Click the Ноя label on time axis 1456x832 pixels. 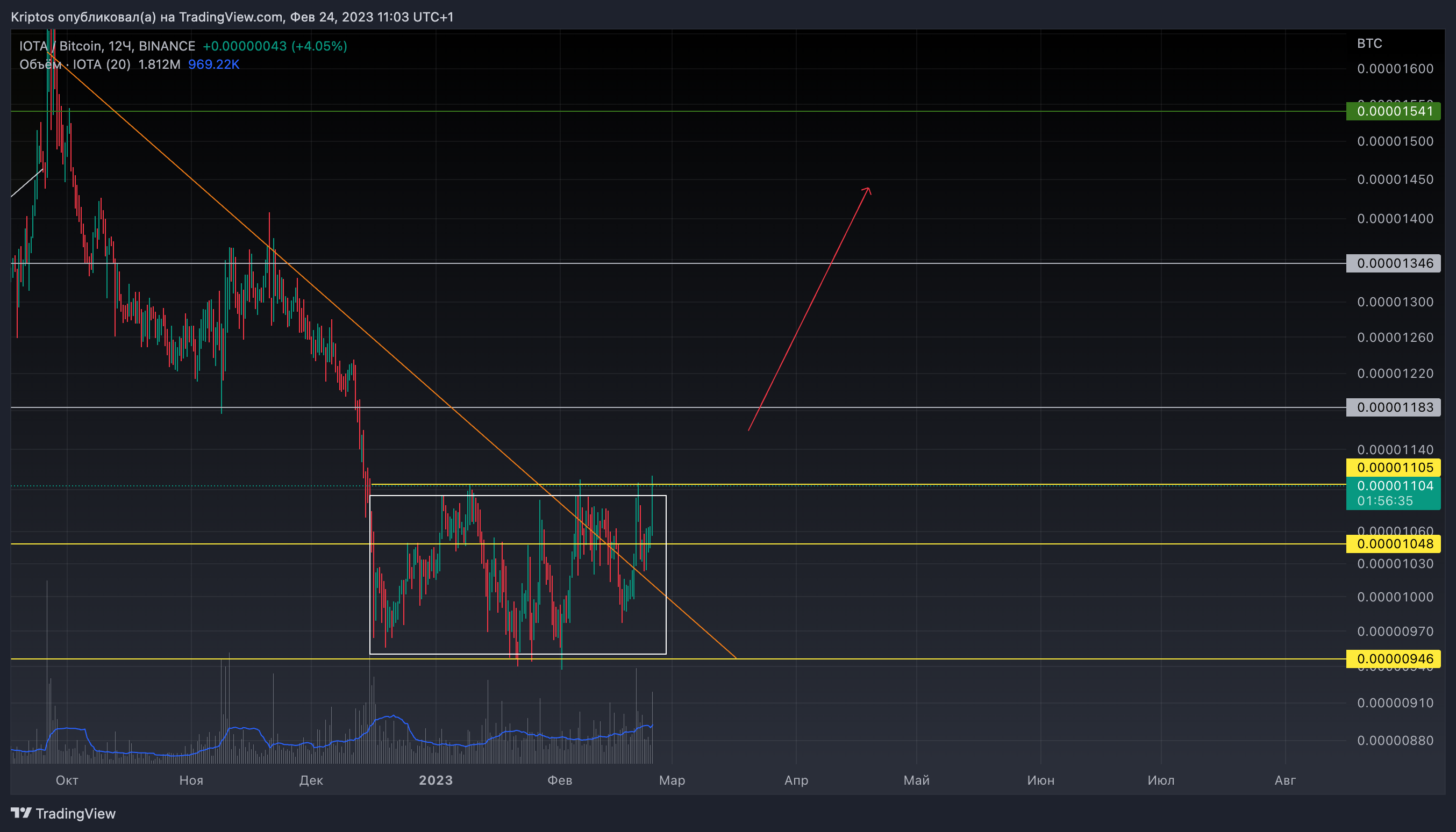click(191, 780)
